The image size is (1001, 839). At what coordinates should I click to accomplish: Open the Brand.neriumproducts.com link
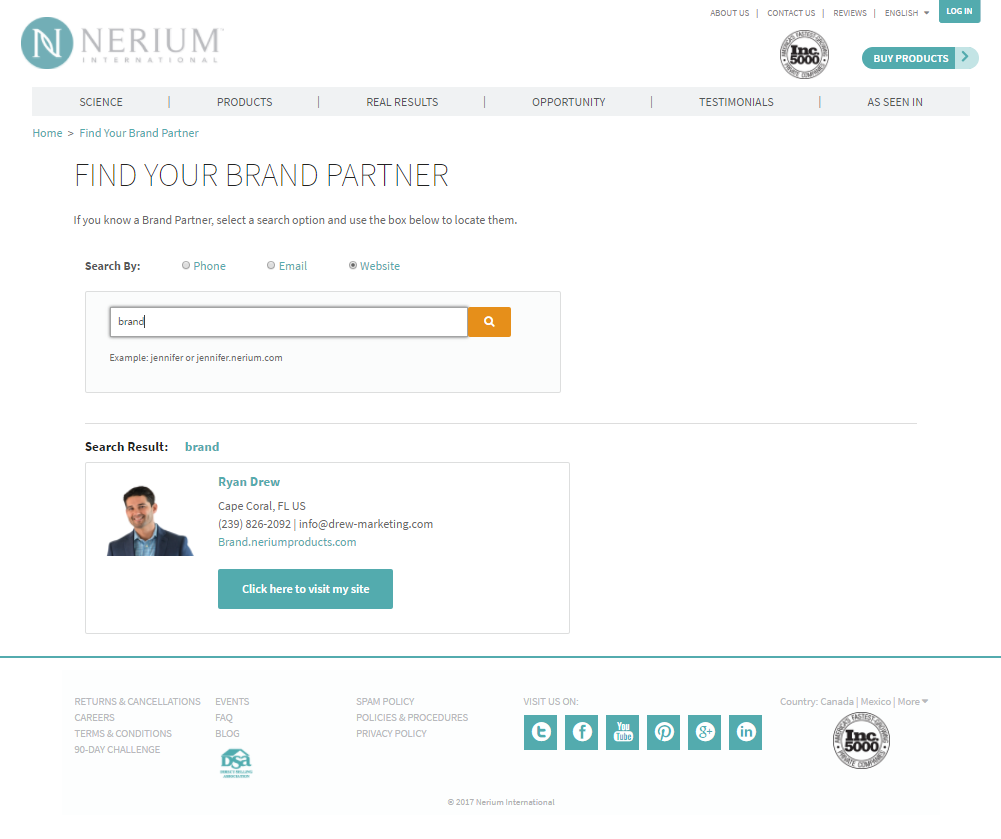(x=287, y=542)
